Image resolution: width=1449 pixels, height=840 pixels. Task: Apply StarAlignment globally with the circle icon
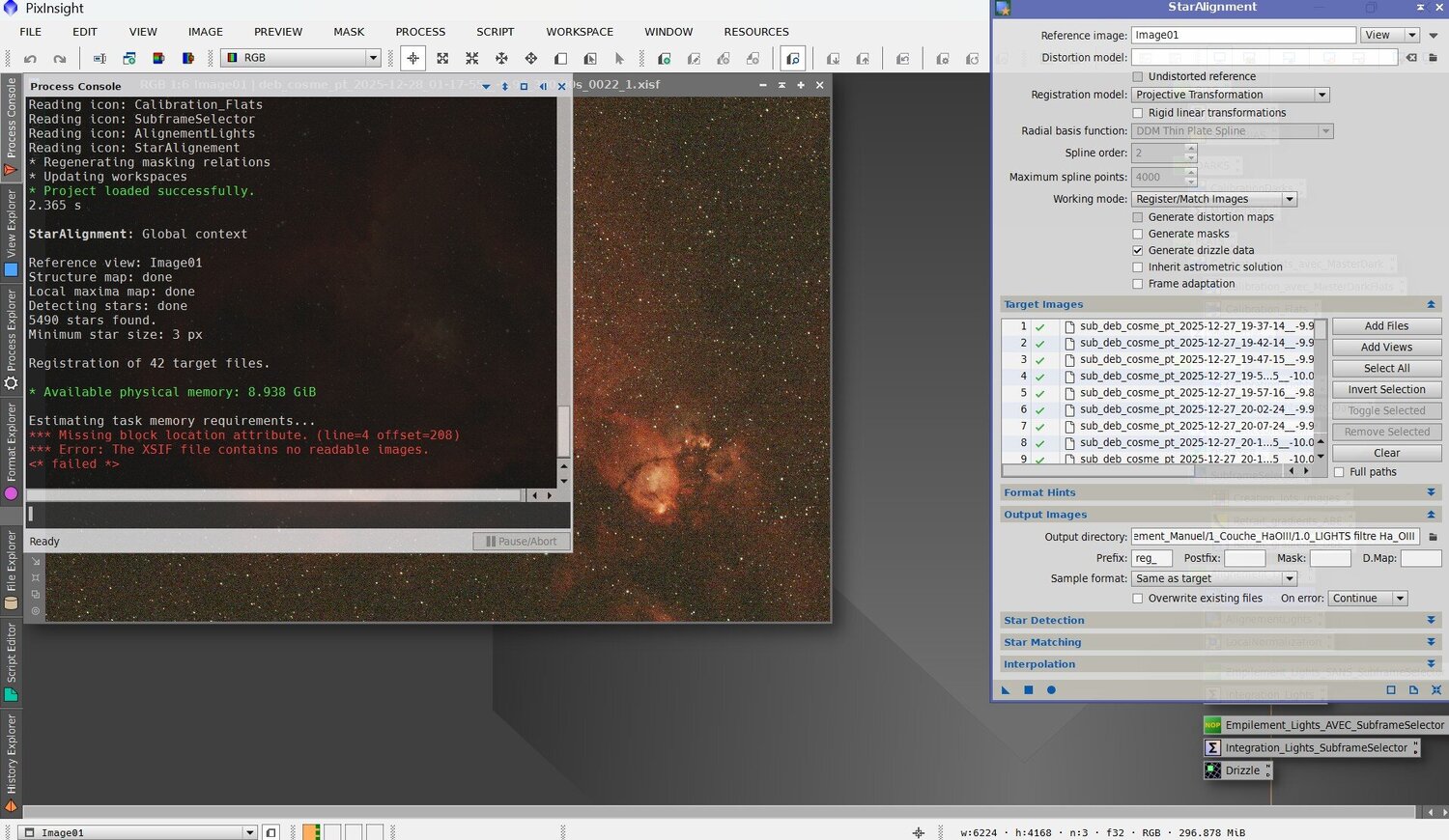point(1051,690)
